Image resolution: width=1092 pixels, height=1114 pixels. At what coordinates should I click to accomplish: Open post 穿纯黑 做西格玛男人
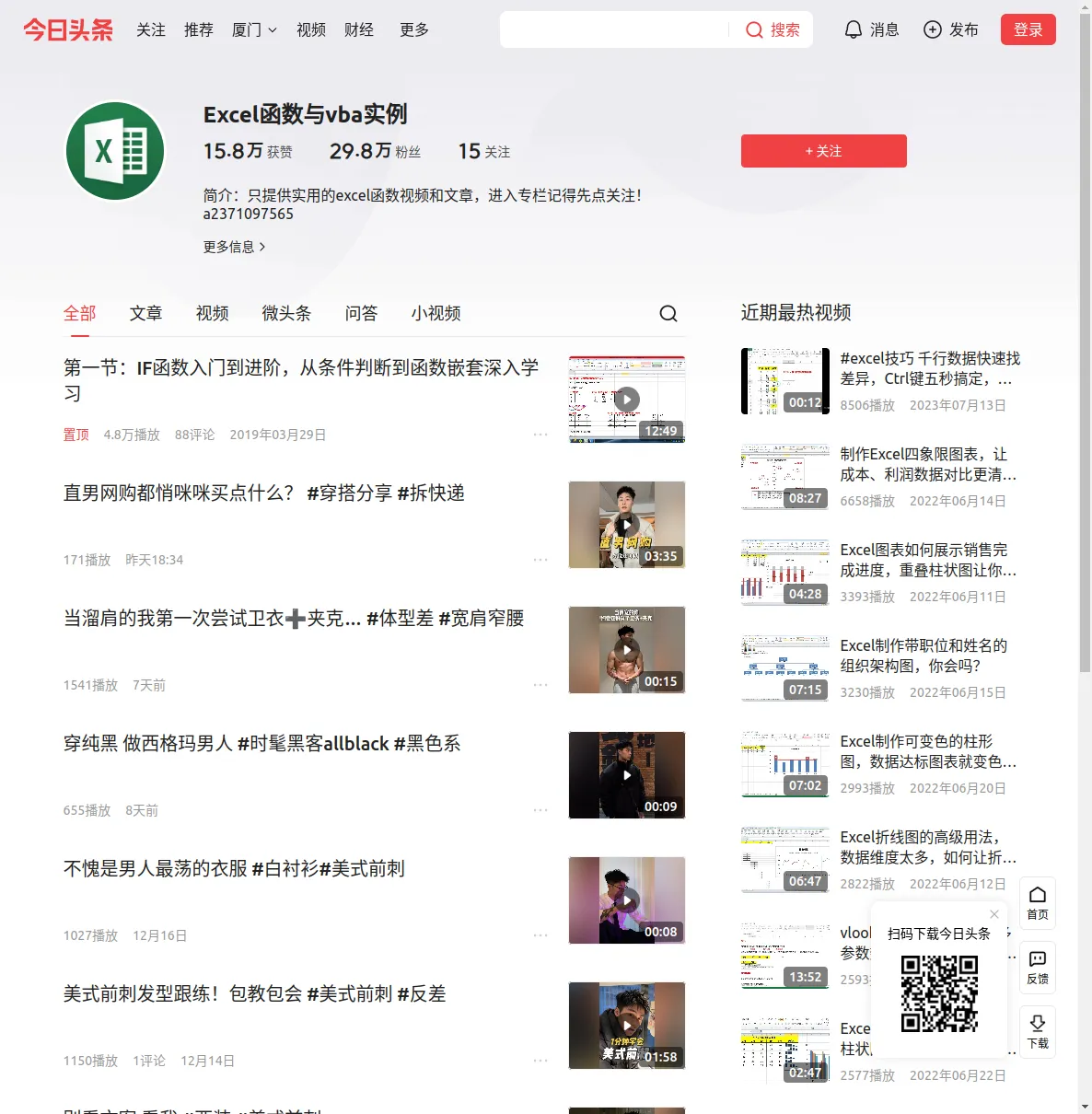pos(261,744)
